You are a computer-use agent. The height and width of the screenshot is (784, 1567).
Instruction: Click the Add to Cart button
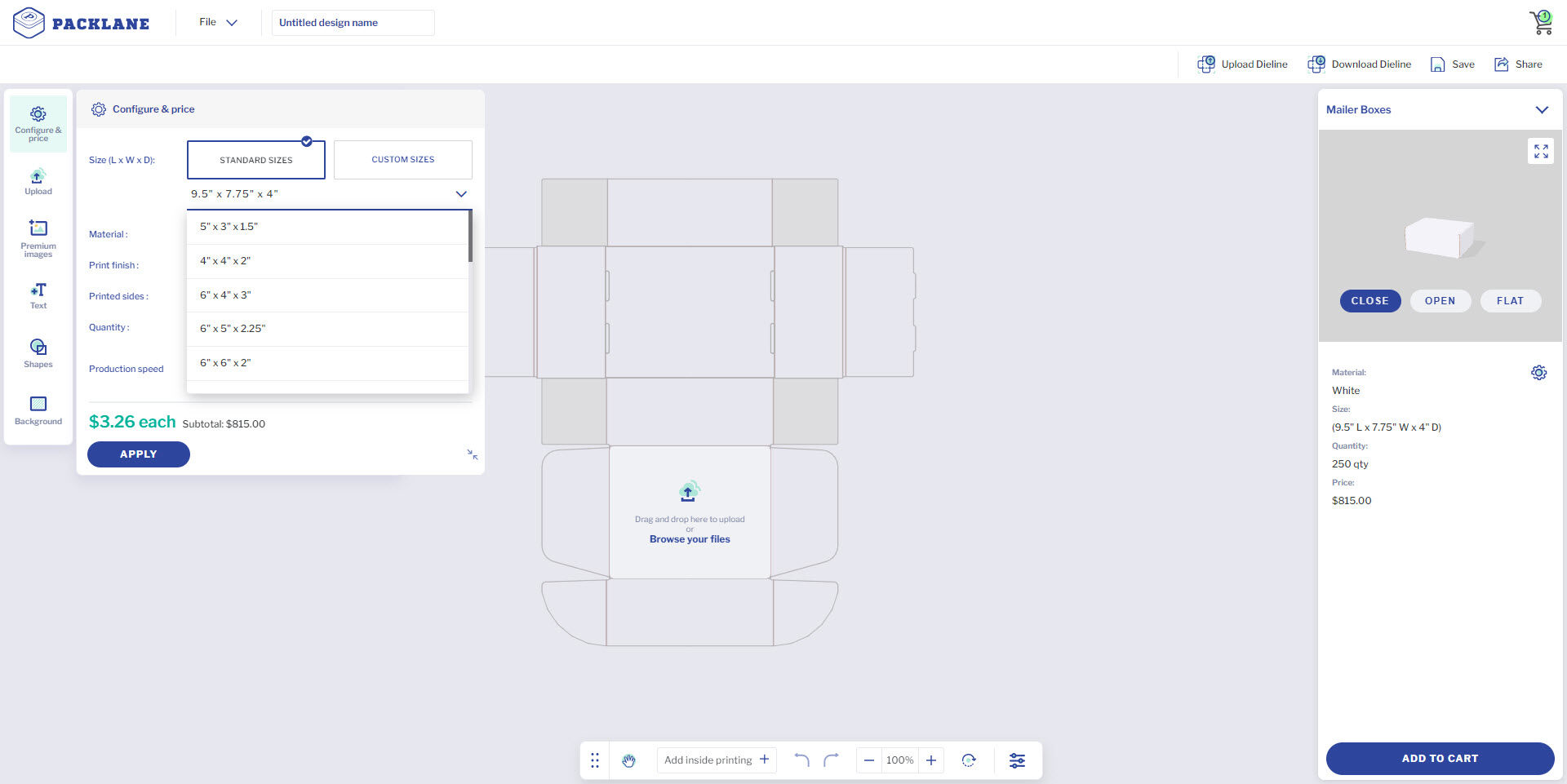tap(1440, 758)
